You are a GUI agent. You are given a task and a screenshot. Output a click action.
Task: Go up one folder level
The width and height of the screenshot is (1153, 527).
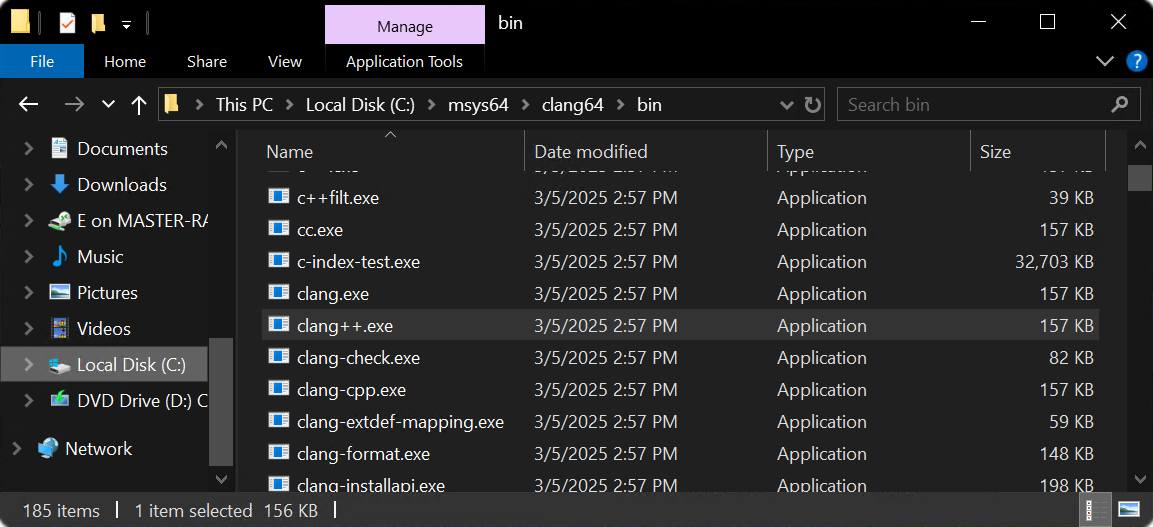[138, 105]
